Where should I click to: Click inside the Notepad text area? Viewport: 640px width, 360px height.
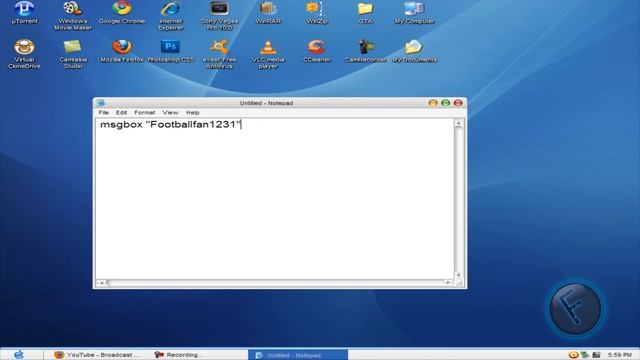[x=274, y=199]
